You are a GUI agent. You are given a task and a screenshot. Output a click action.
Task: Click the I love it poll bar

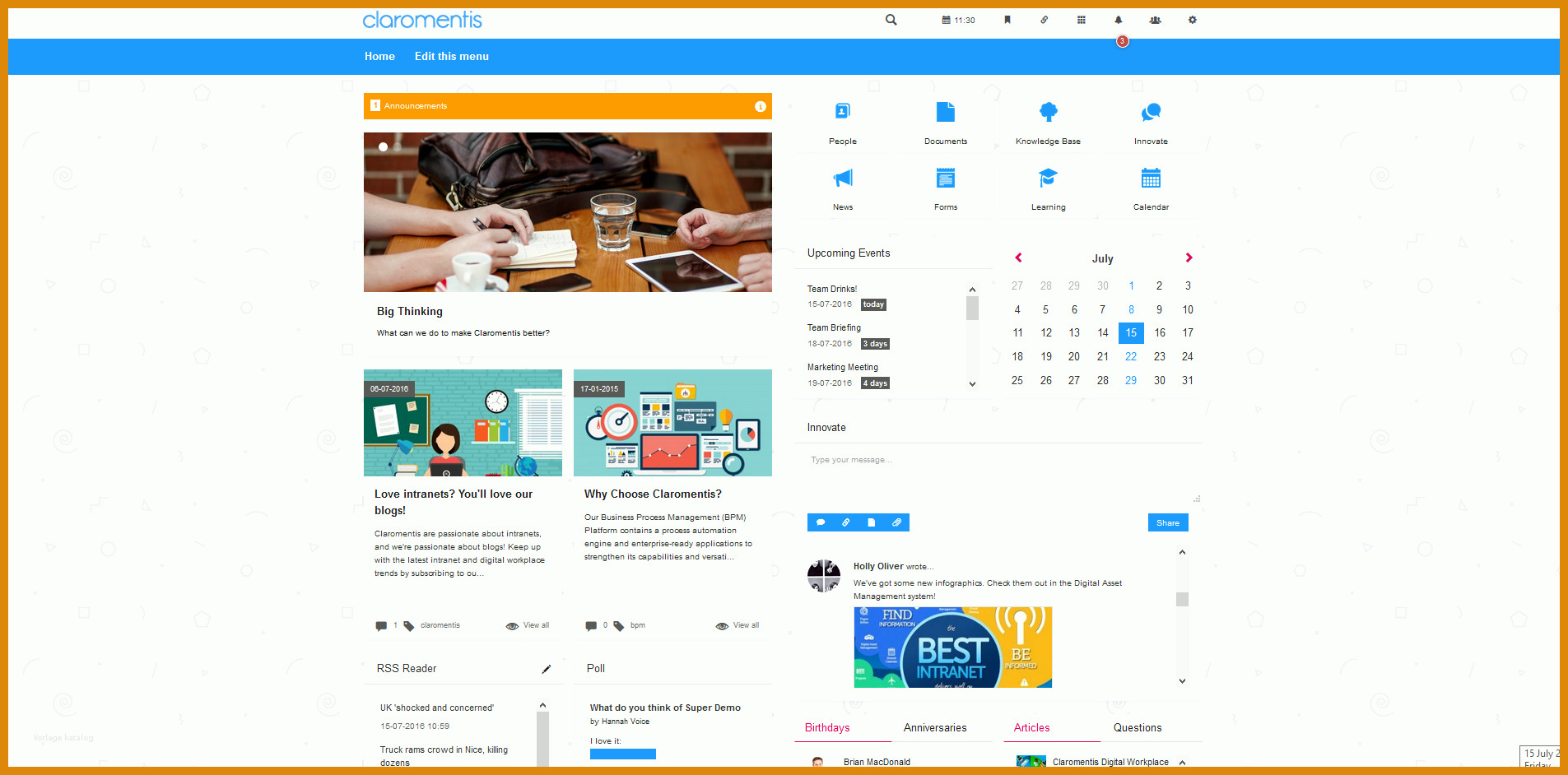tap(623, 754)
